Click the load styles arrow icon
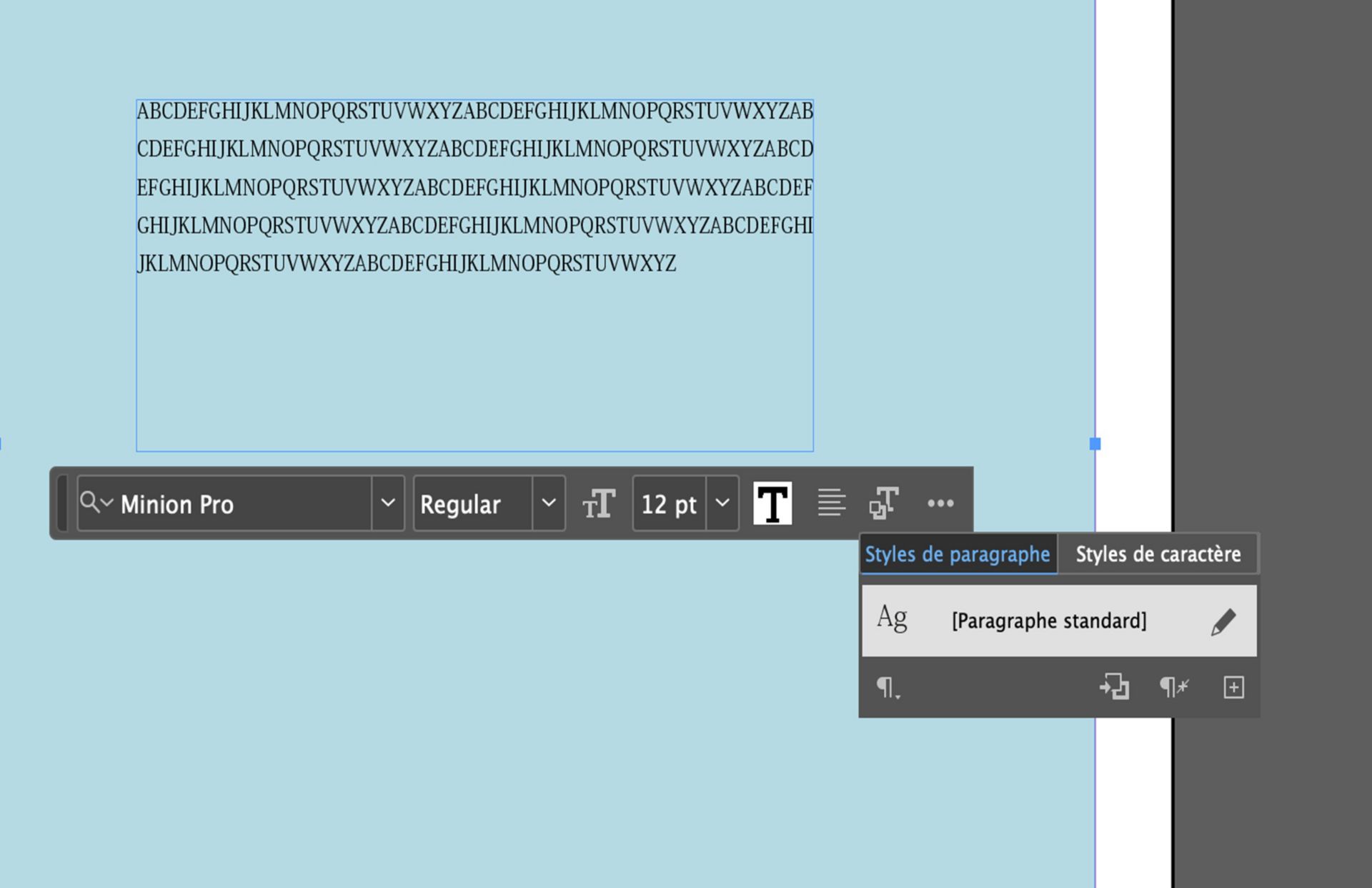The width and height of the screenshot is (1372, 888). click(1113, 687)
